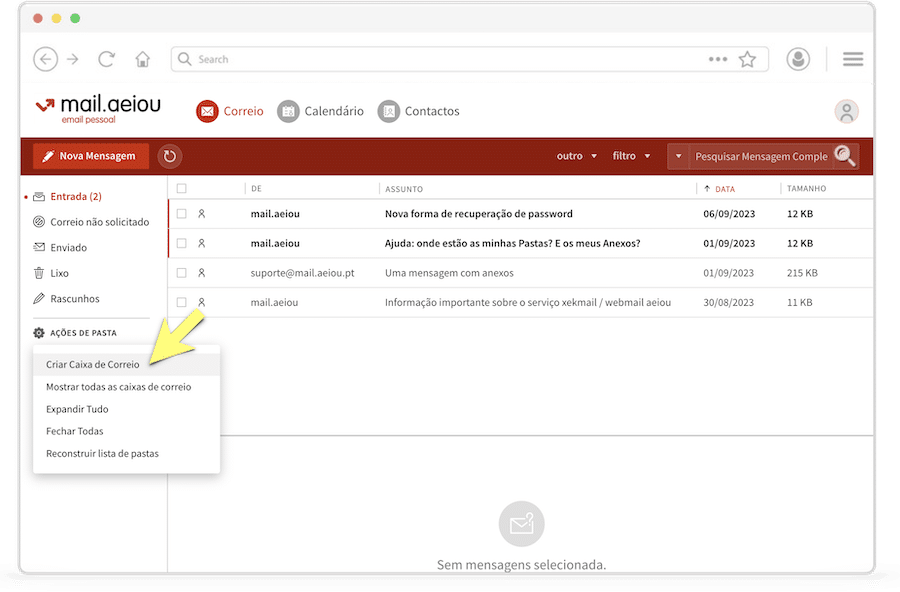Click the browser home icon
Image resolution: width=900 pixels, height=592 pixels.
click(143, 59)
